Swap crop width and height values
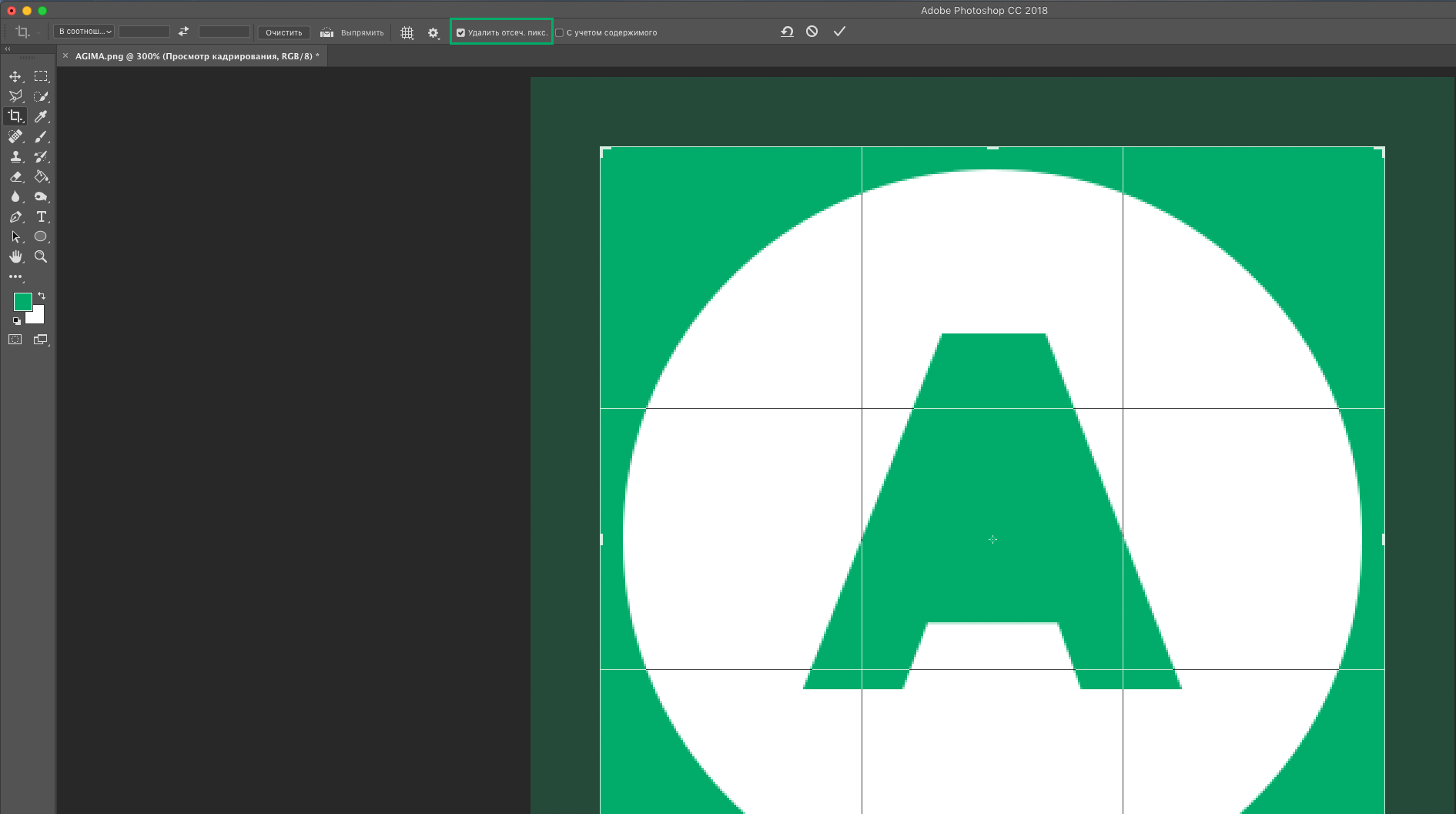Viewport: 1456px width, 814px height. 183,32
